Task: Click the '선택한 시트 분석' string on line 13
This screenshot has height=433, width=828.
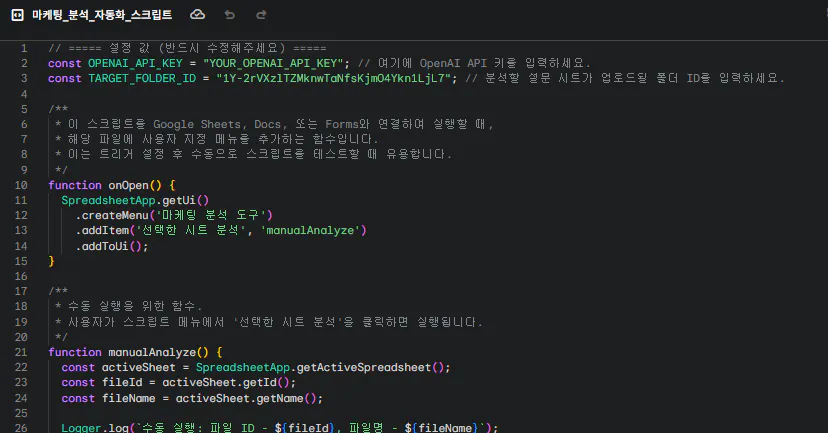Action: [191, 231]
